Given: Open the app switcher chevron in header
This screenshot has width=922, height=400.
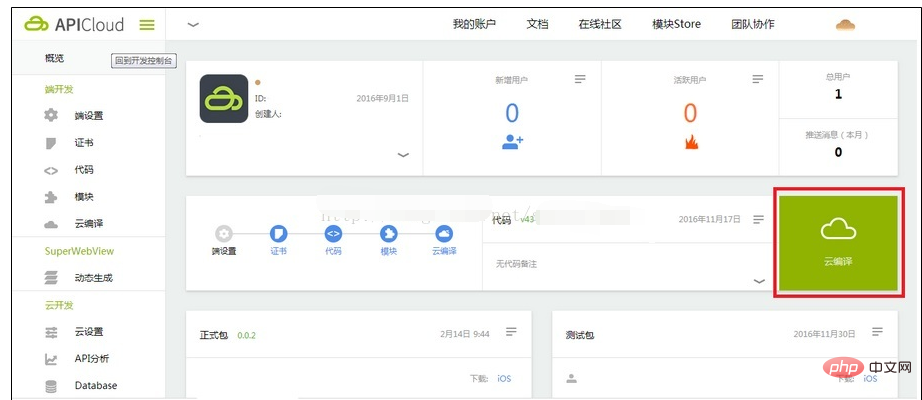Looking at the screenshot, I should [x=193, y=25].
